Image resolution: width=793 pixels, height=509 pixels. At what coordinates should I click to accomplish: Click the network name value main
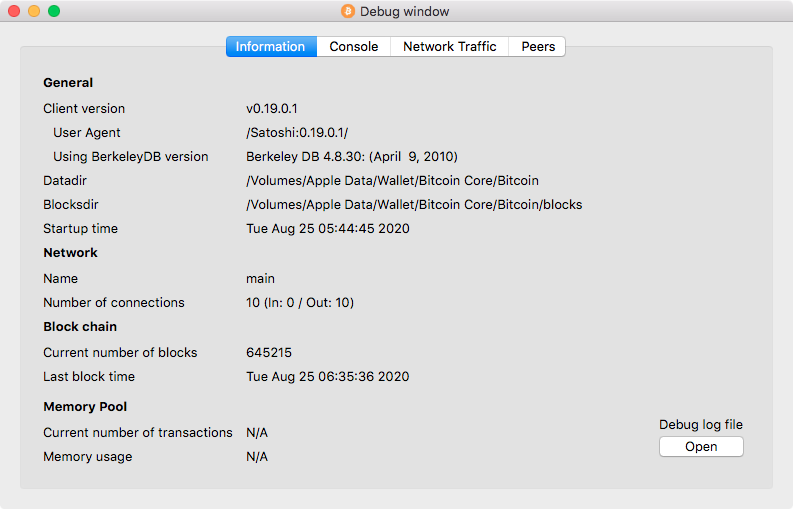(260, 279)
